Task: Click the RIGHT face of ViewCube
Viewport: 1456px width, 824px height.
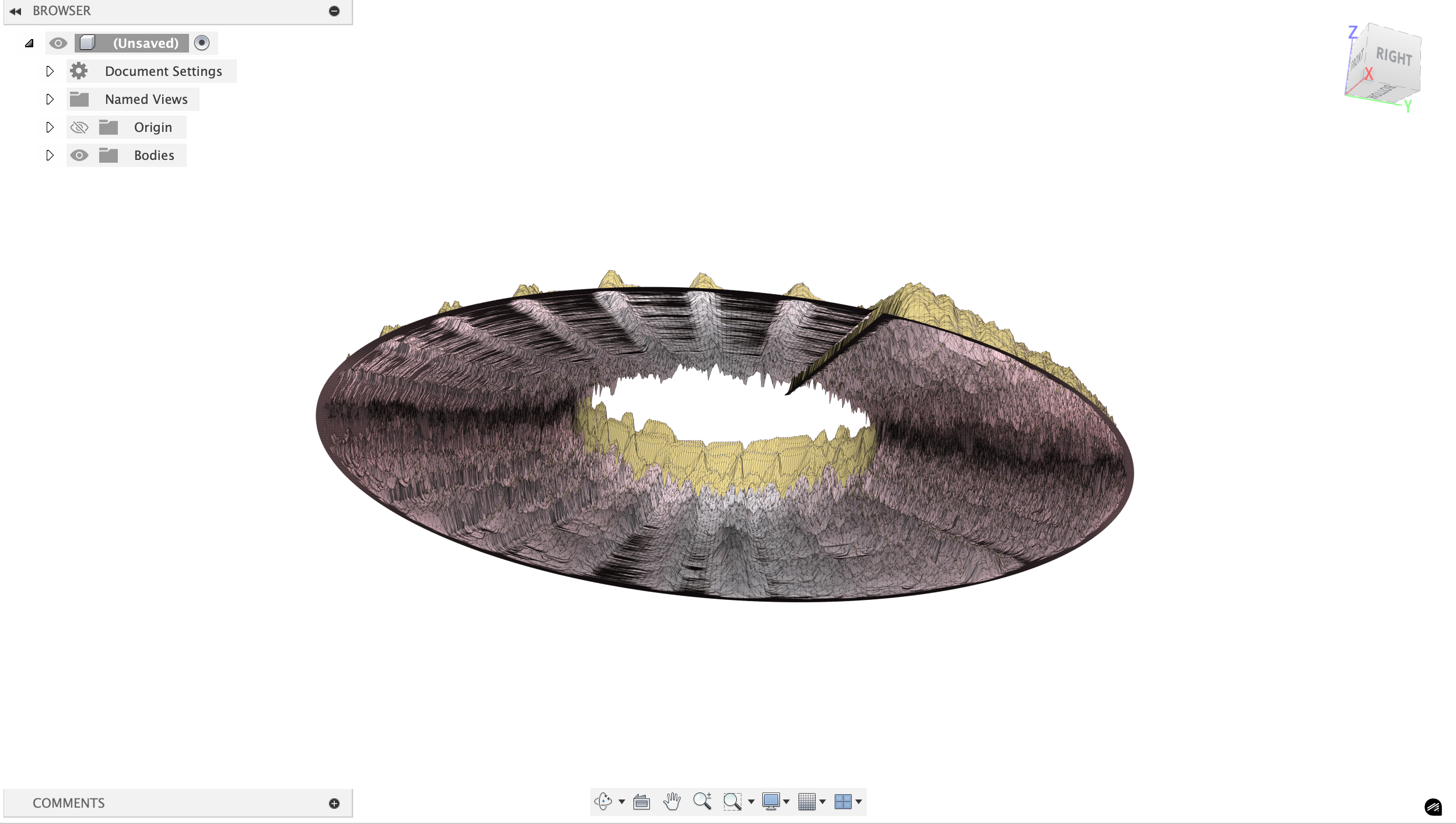Action: 1394,57
